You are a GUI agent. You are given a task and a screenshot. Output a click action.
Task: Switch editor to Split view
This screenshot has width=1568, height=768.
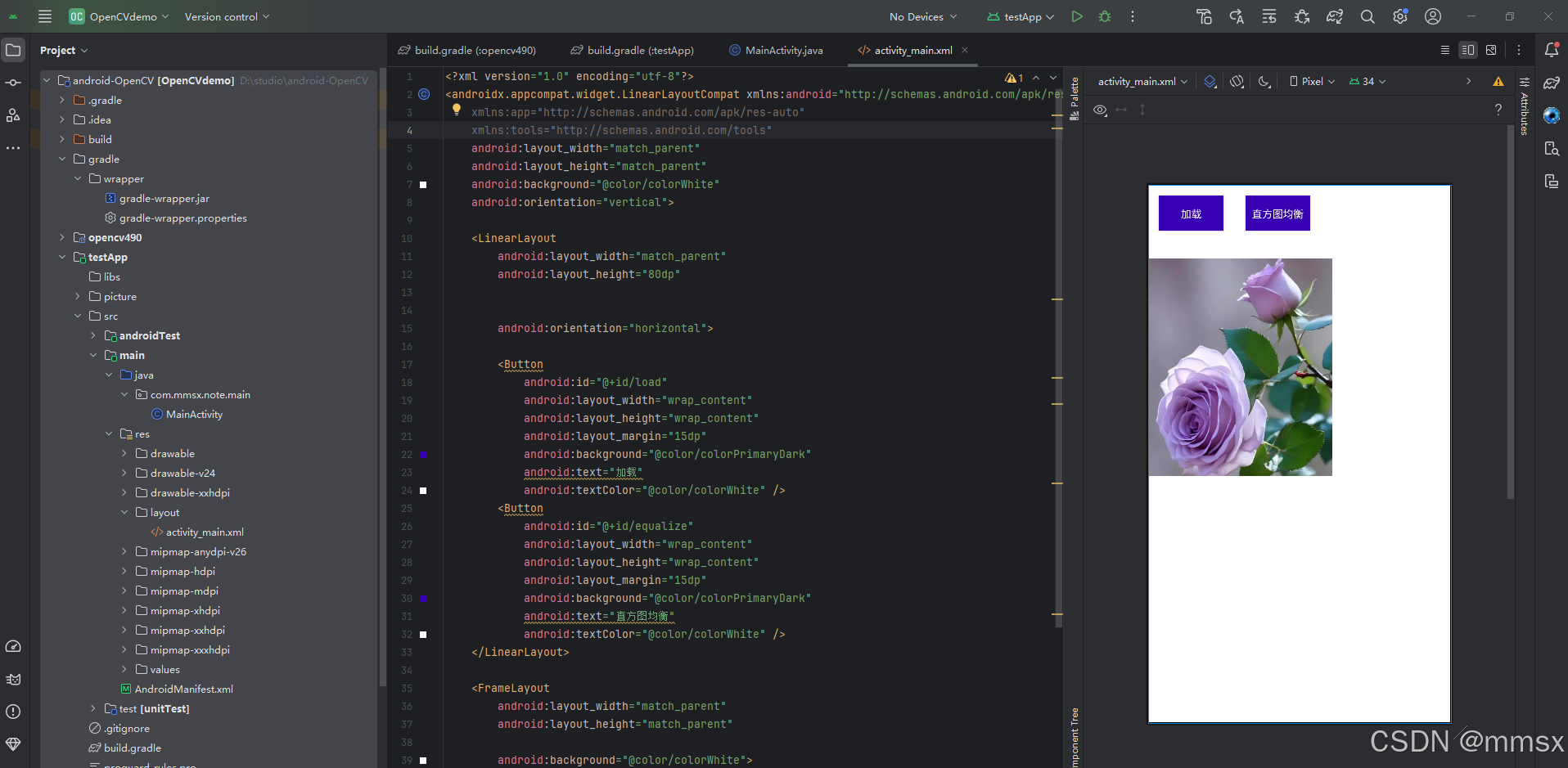coord(1468,50)
